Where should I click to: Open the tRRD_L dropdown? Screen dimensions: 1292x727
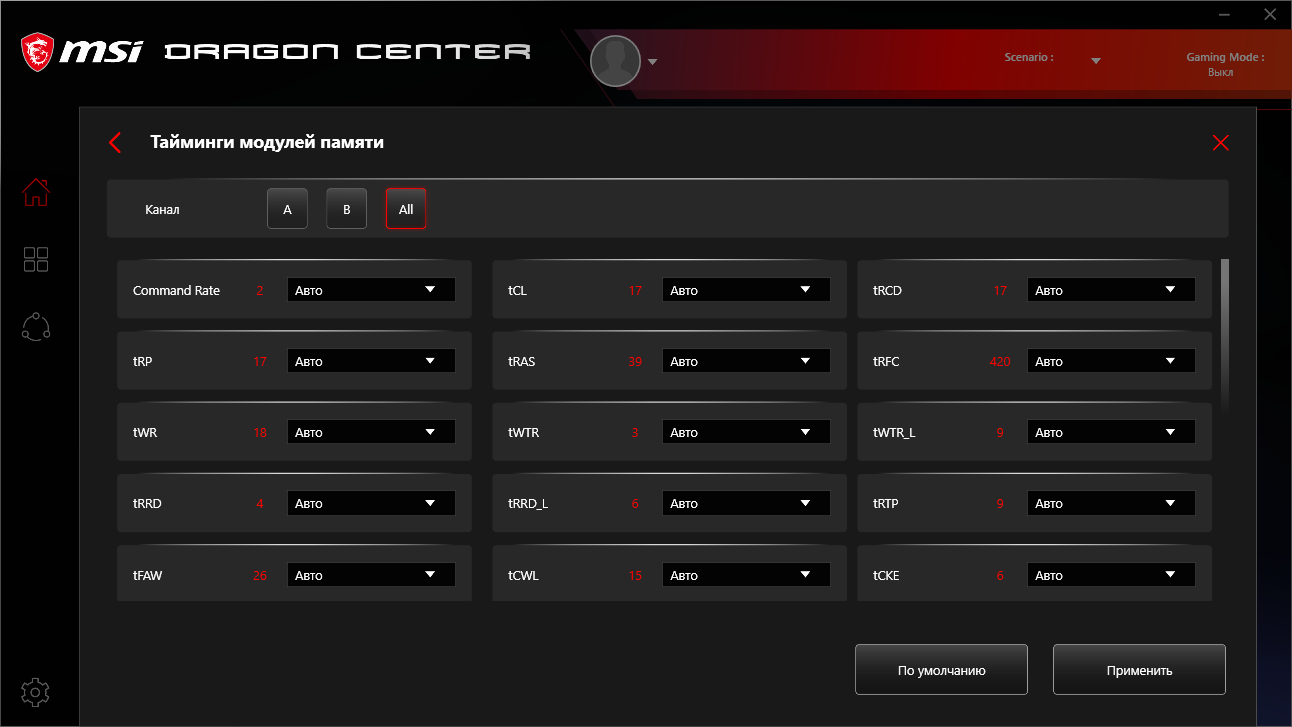746,503
